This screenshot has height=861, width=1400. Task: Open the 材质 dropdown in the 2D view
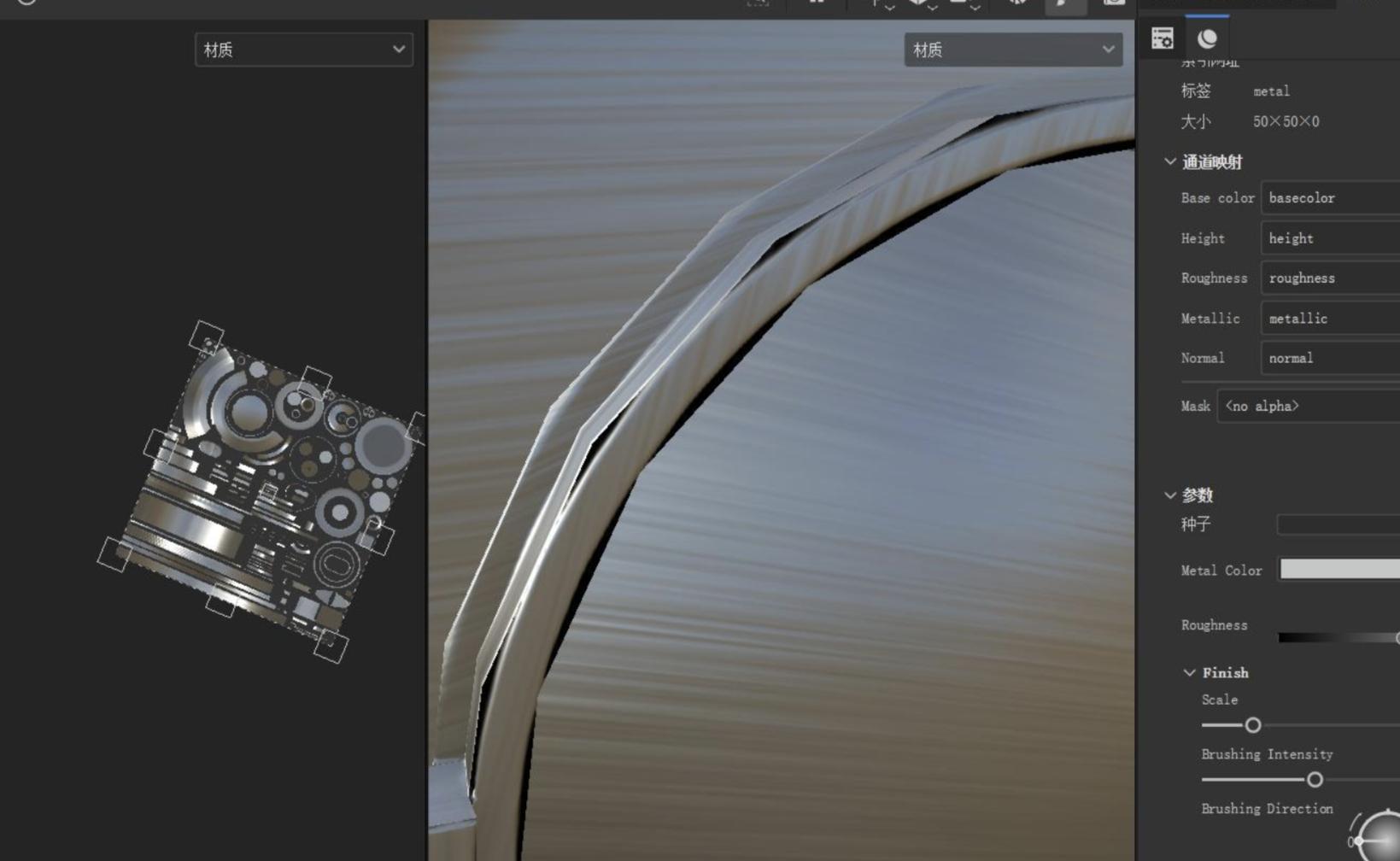(x=303, y=50)
